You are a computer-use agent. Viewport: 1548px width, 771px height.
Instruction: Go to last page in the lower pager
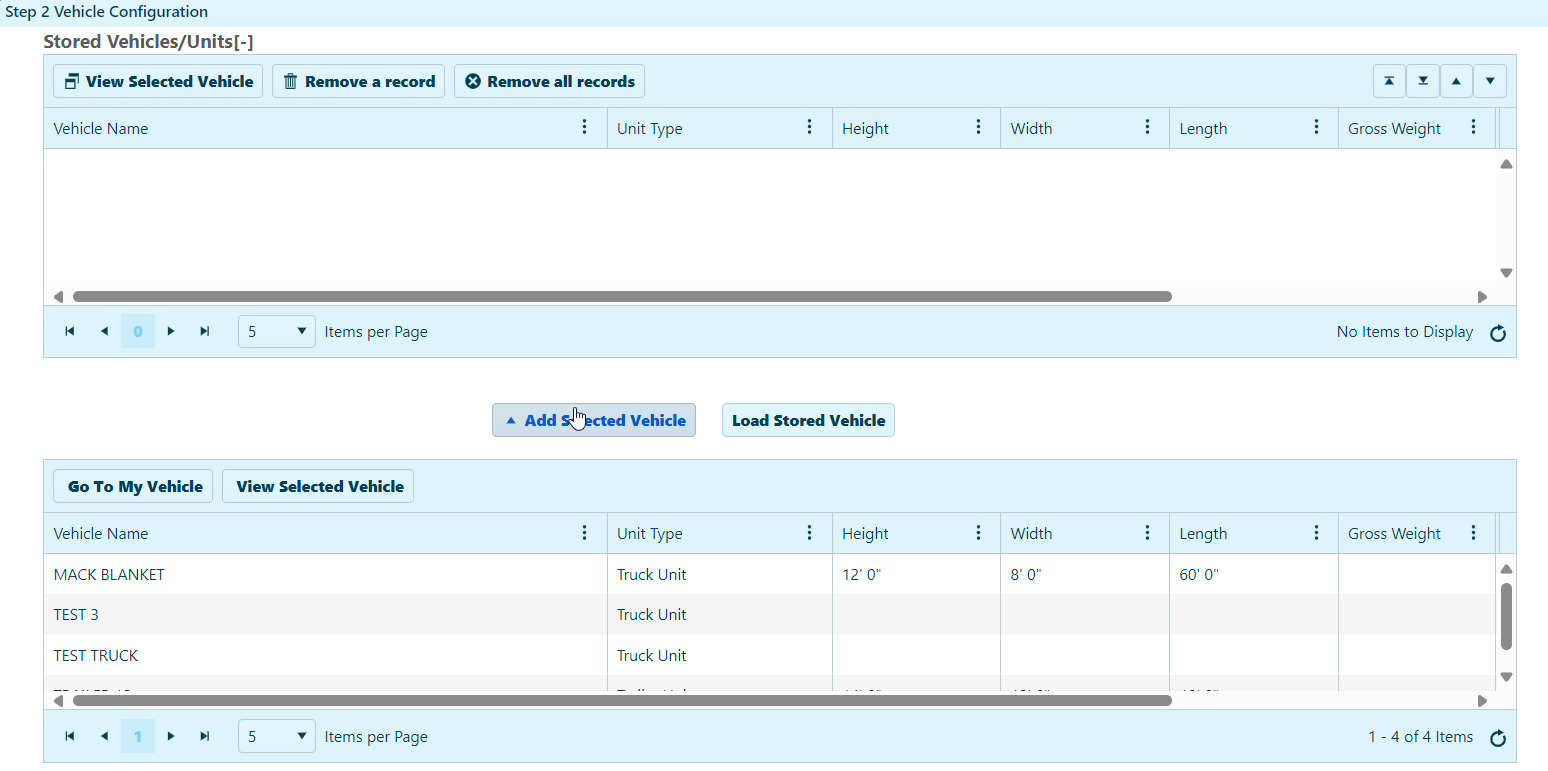tap(205, 736)
